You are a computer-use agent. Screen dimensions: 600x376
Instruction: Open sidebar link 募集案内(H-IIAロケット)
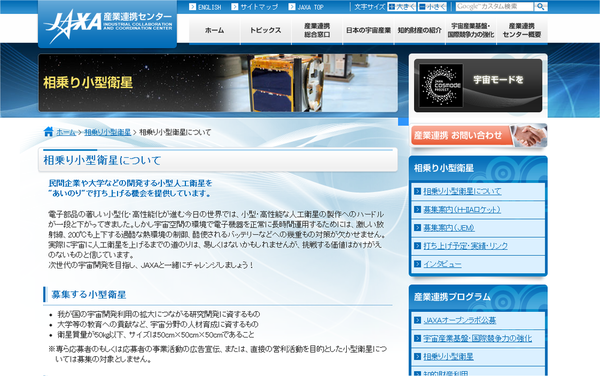coord(462,210)
